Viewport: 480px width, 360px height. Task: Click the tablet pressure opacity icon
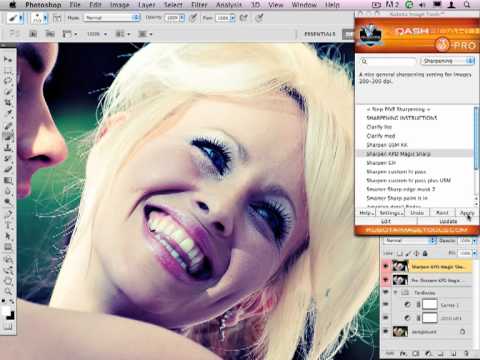(x=193, y=18)
